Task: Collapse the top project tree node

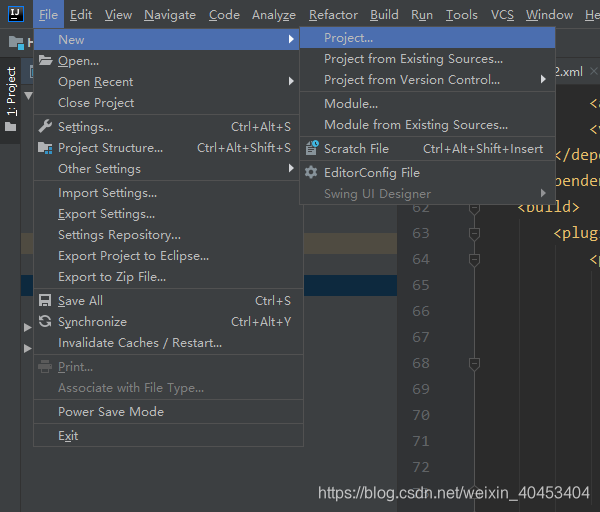Action: click(x=28, y=95)
